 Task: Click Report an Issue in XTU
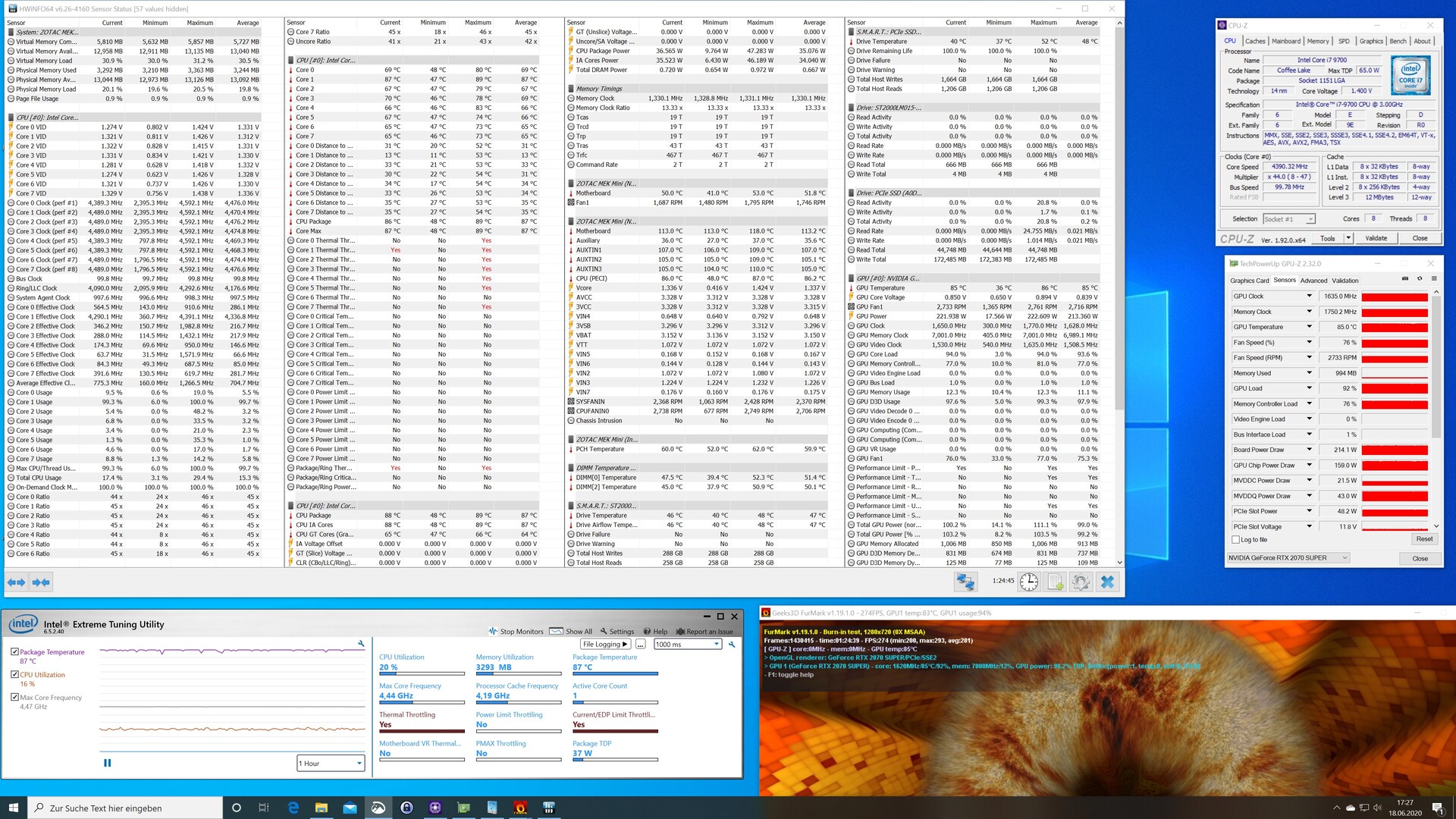tap(704, 632)
